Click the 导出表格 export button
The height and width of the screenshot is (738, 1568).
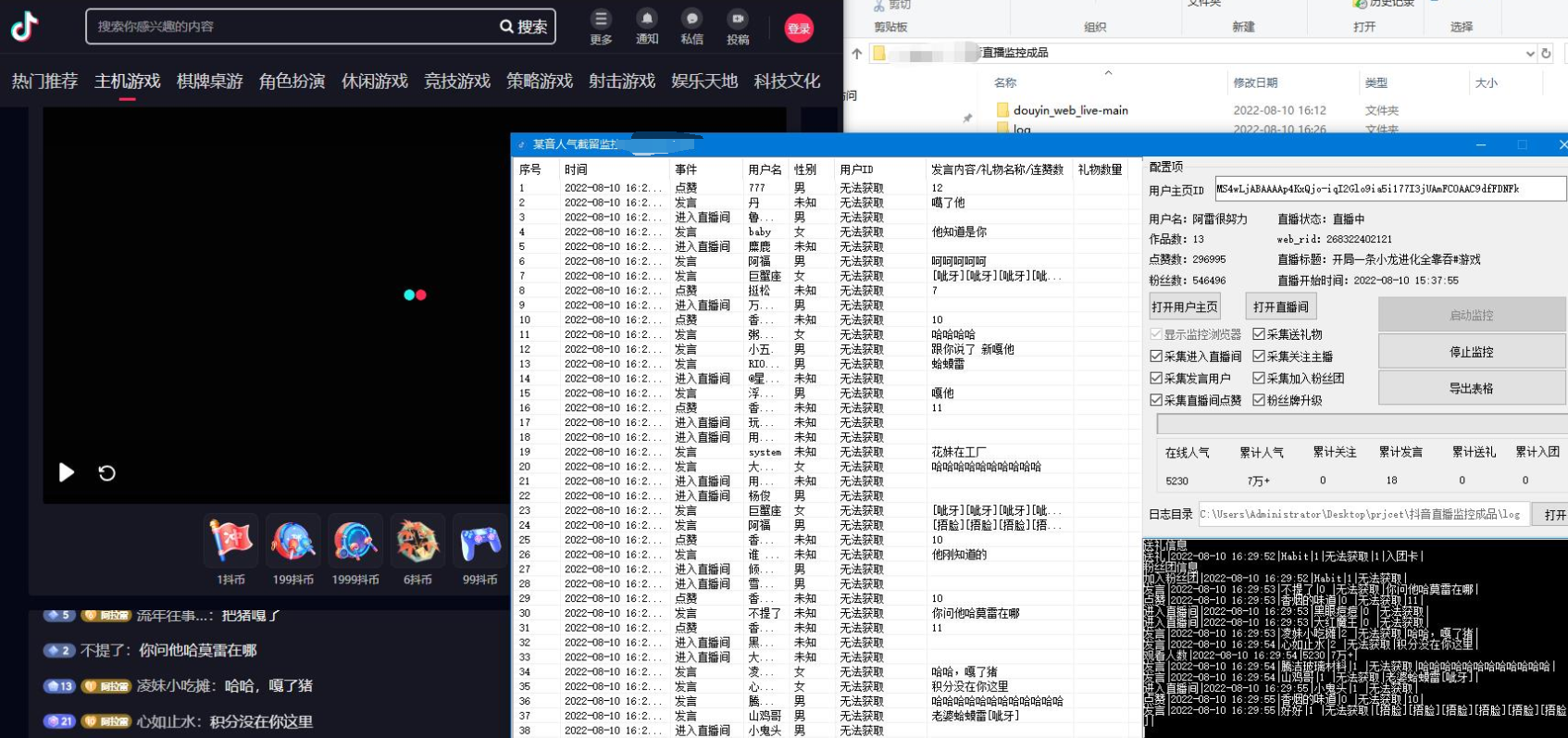[x=1471, y=388]
